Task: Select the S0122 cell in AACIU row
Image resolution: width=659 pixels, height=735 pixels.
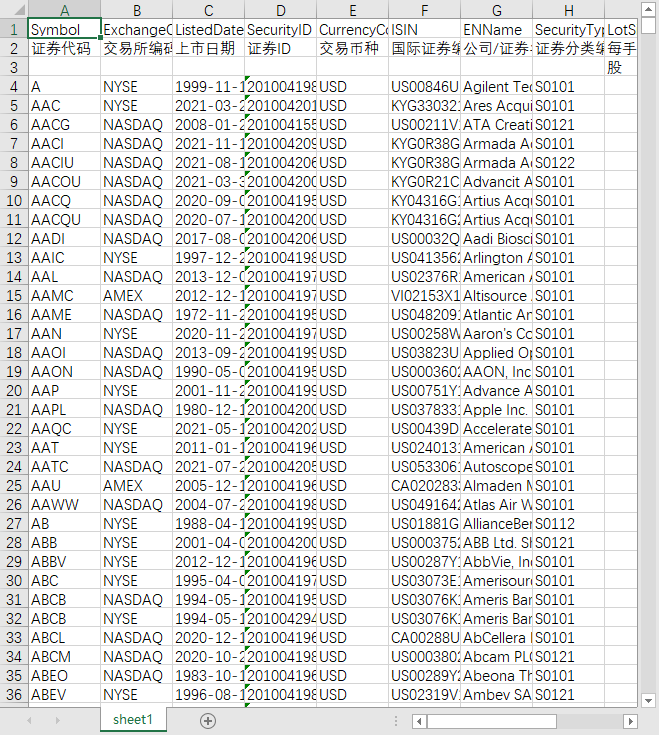Action: click(569, 163)
